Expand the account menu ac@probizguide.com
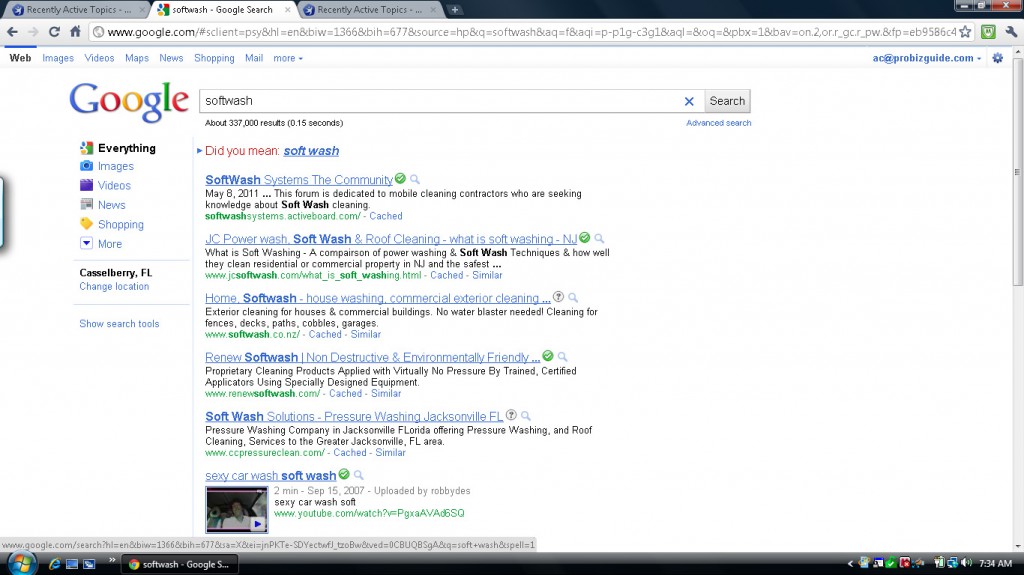Image resolution: width=1024 pixels, height=575 pixels. (927, 58)
